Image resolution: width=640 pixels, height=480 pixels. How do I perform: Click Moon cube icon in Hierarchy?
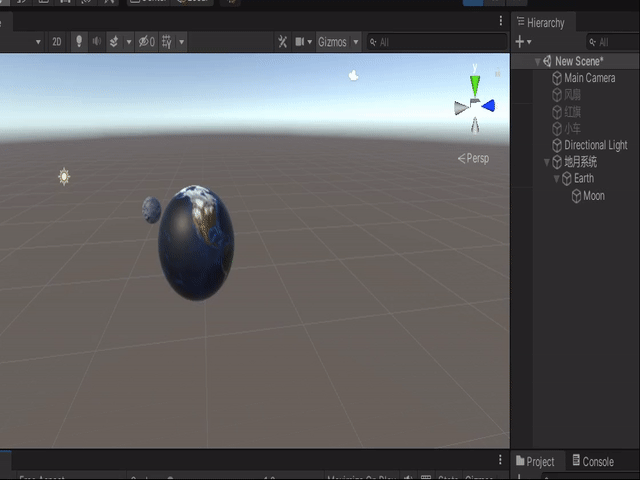tap(576, 196)
